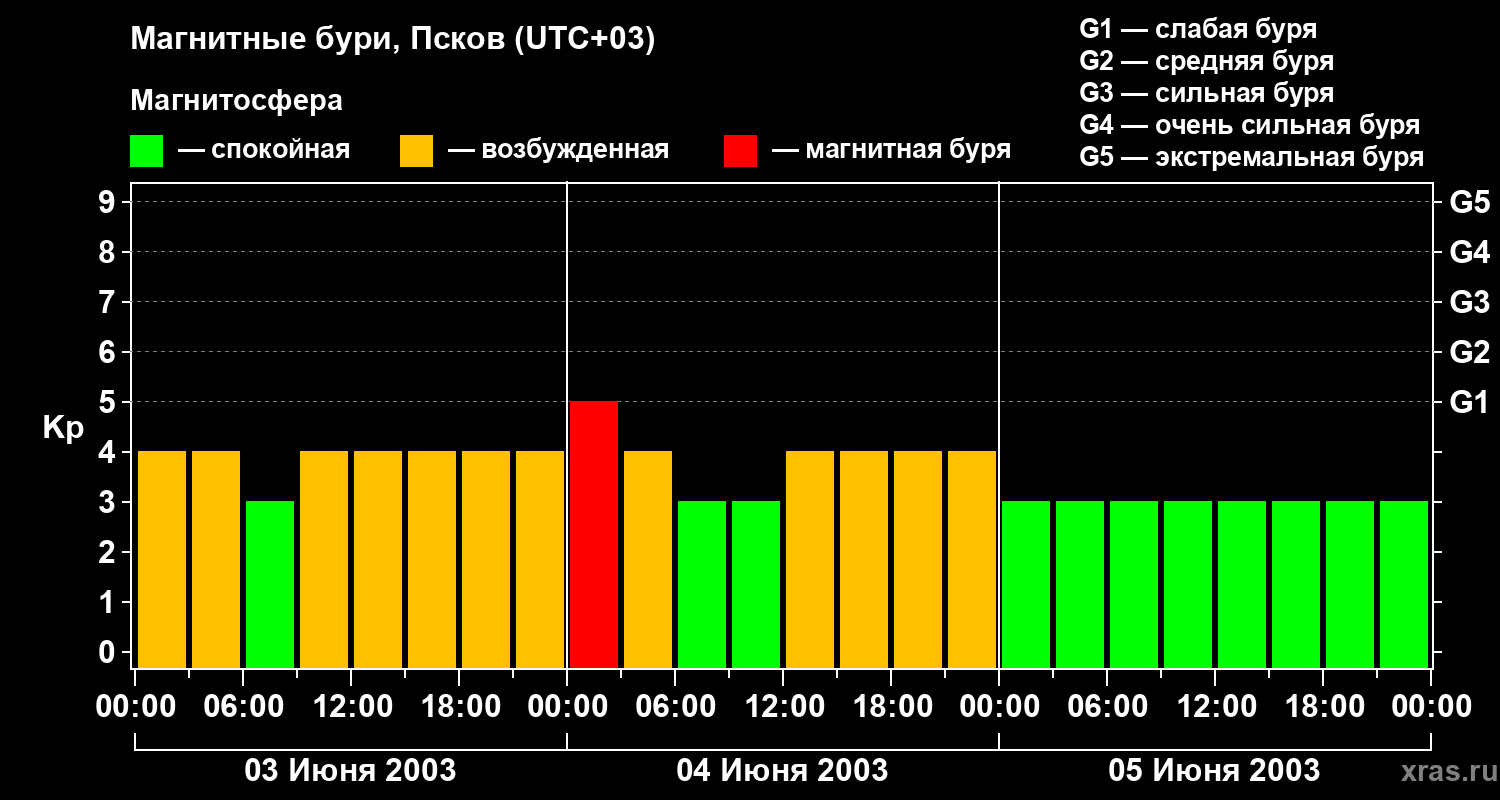Click the orange 'возбужденная' legend swatch

[416, 151]
